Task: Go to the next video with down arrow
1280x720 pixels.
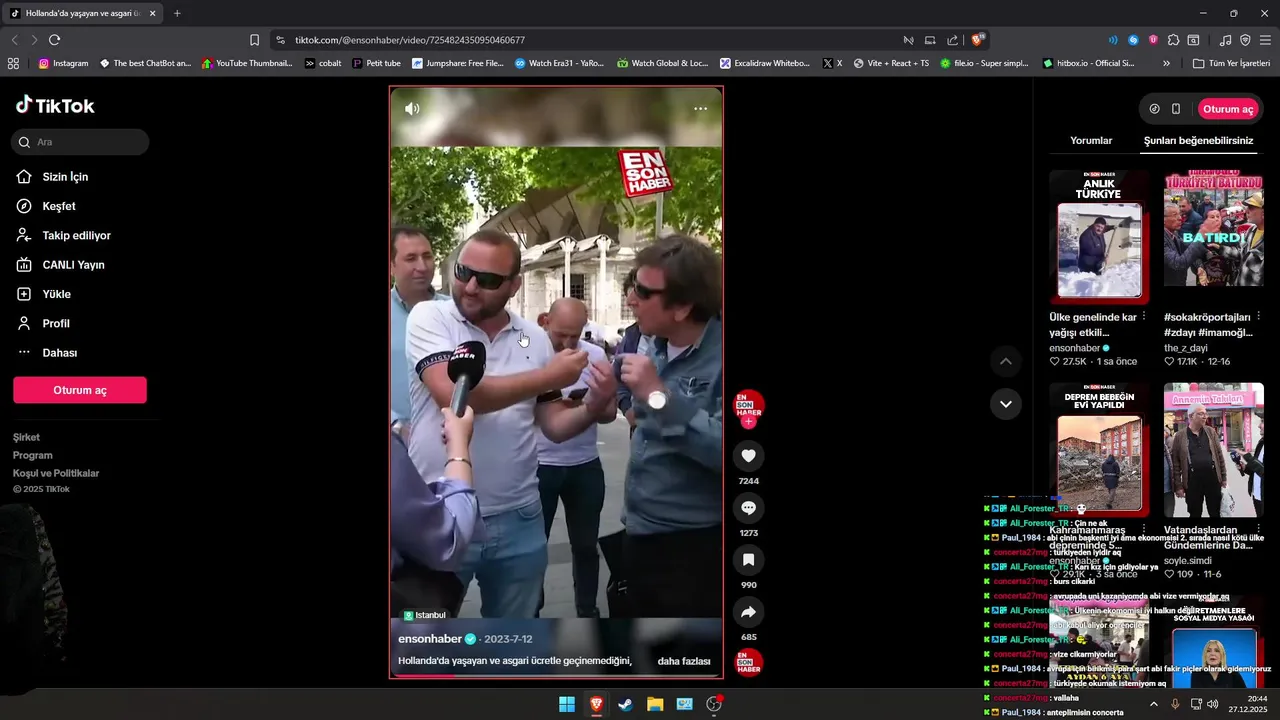Action: click(1006, 404)
